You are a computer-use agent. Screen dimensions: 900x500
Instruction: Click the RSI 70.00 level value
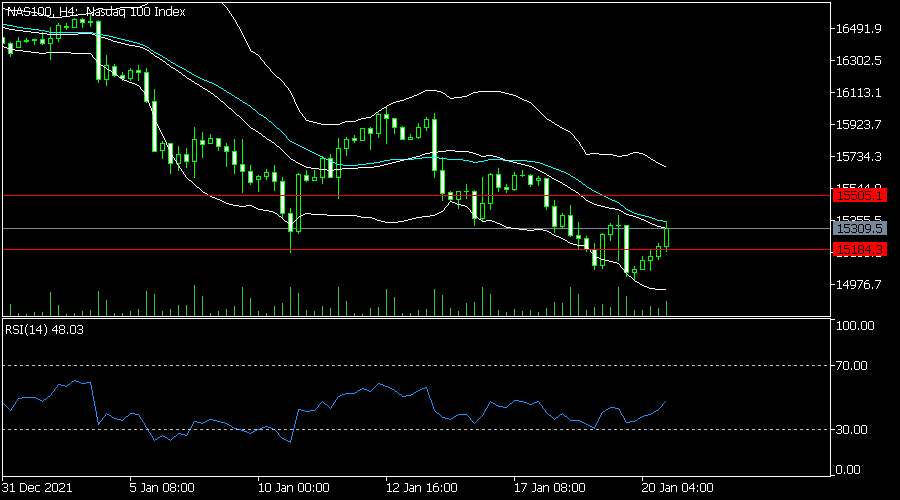852,366
